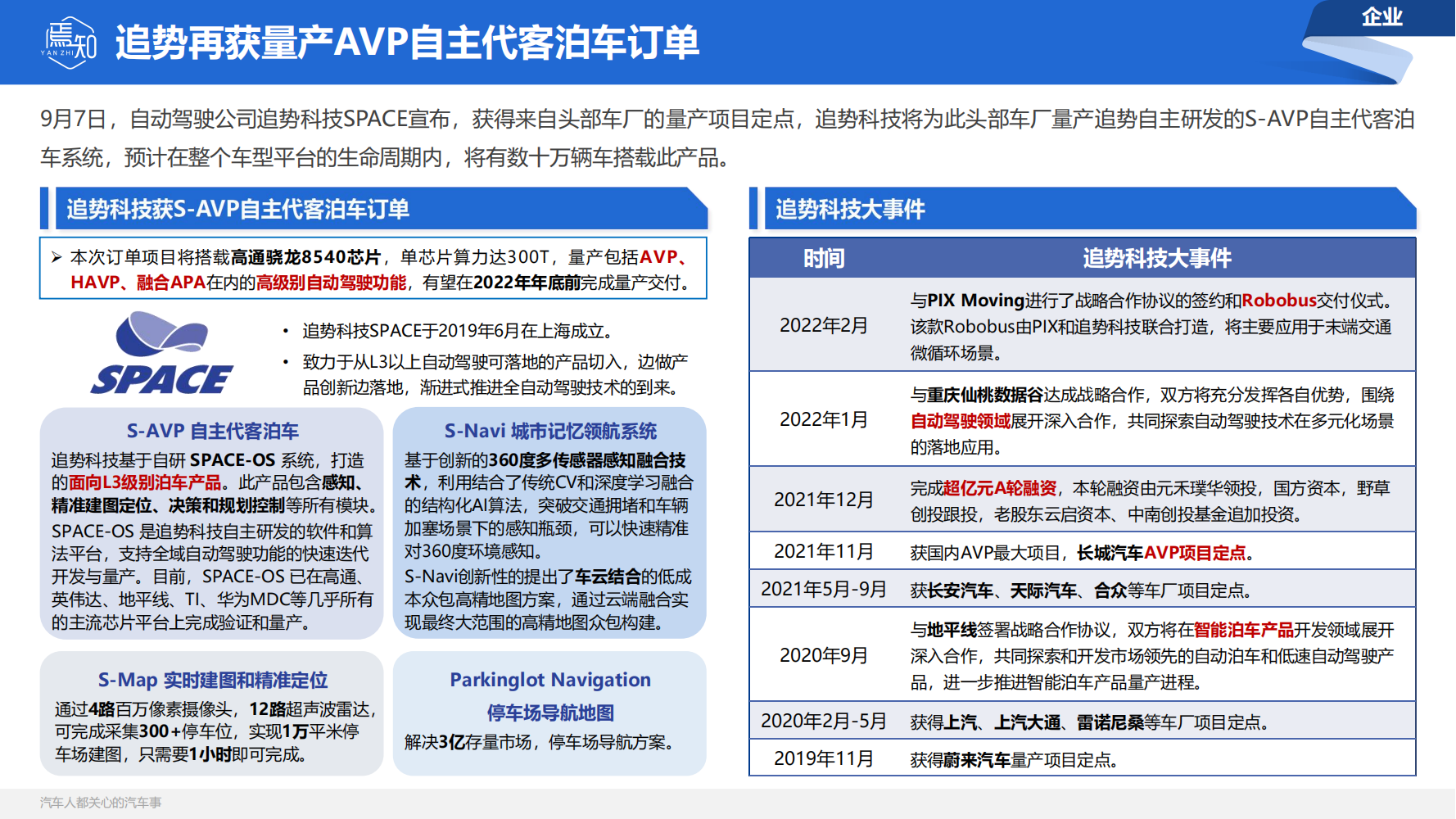Click the 时间 column header
This screenshot has height=819, width=1456.
(824, 259)
